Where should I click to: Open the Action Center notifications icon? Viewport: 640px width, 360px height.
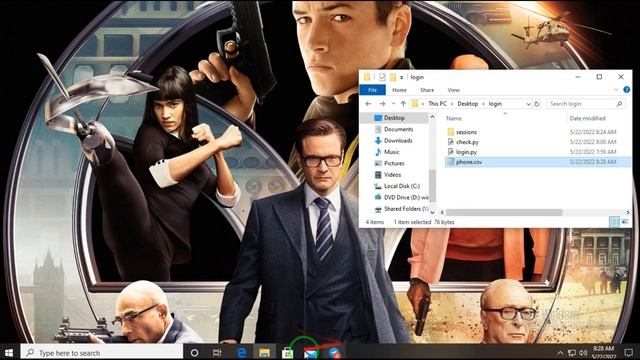pyautogui.click(x=628, y=353)
